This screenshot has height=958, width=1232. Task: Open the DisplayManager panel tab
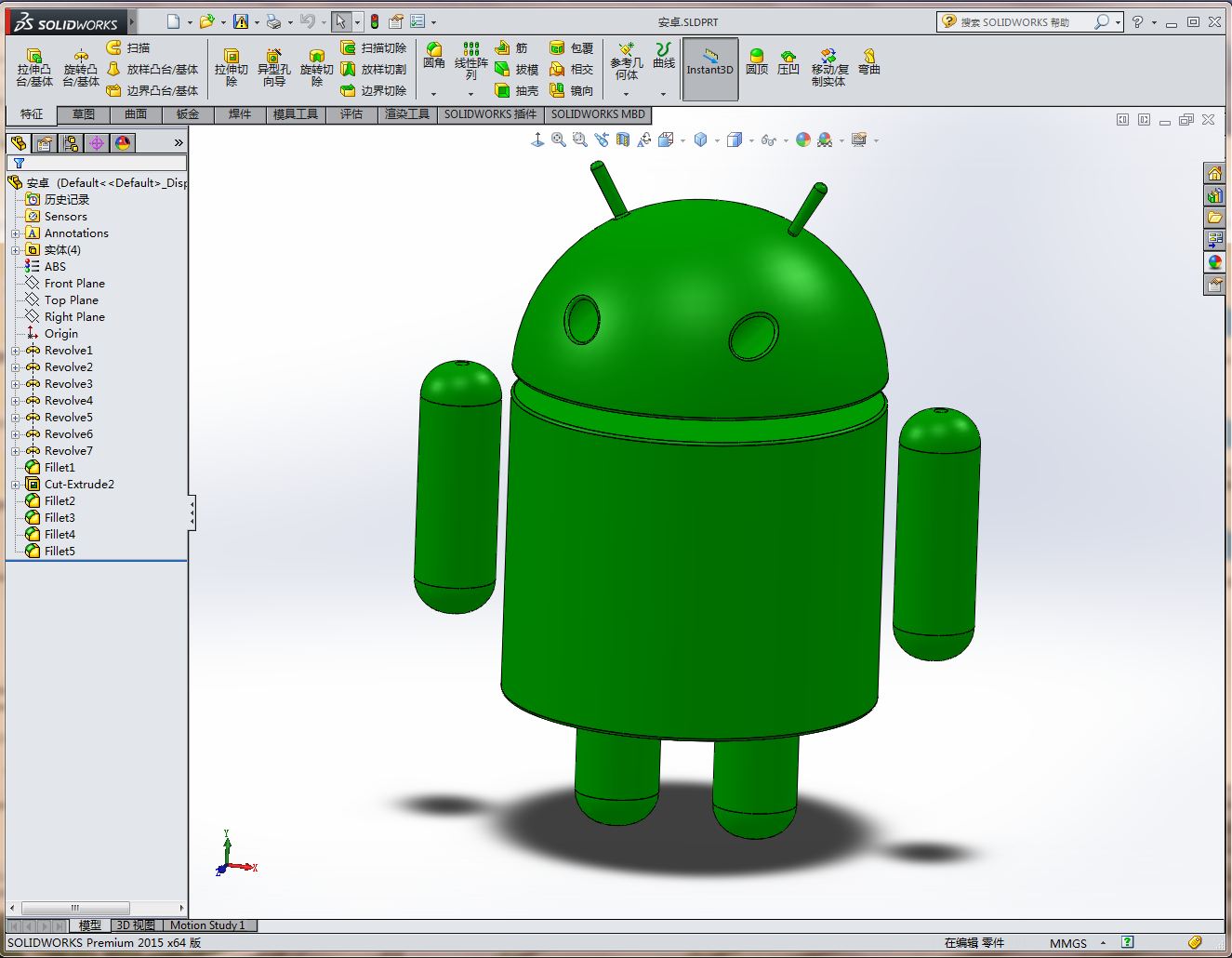point(123,142)
